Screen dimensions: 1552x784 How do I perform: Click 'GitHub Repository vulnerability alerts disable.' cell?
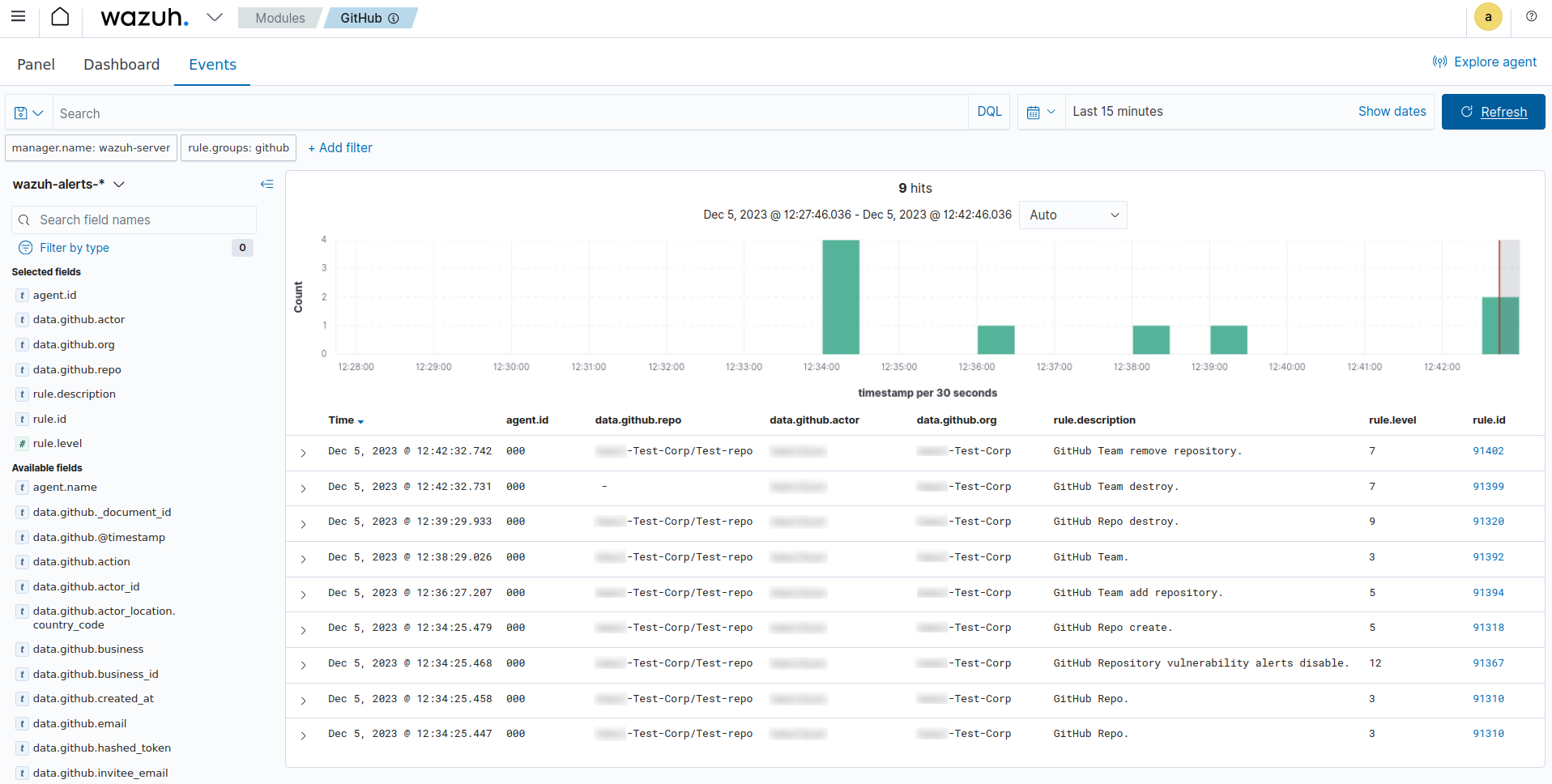coord(1200,663)
